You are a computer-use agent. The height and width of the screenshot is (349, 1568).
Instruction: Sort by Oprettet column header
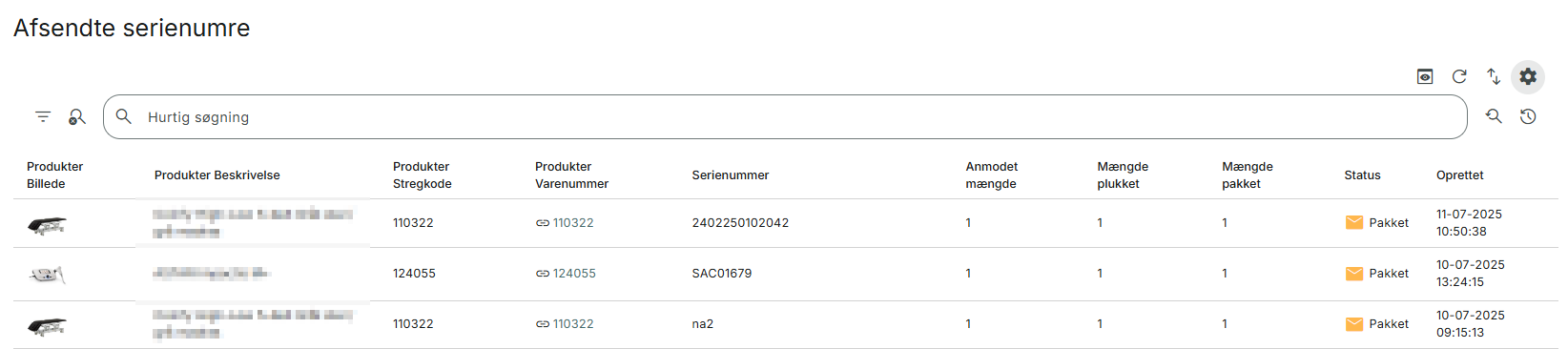click(1460, 175)
